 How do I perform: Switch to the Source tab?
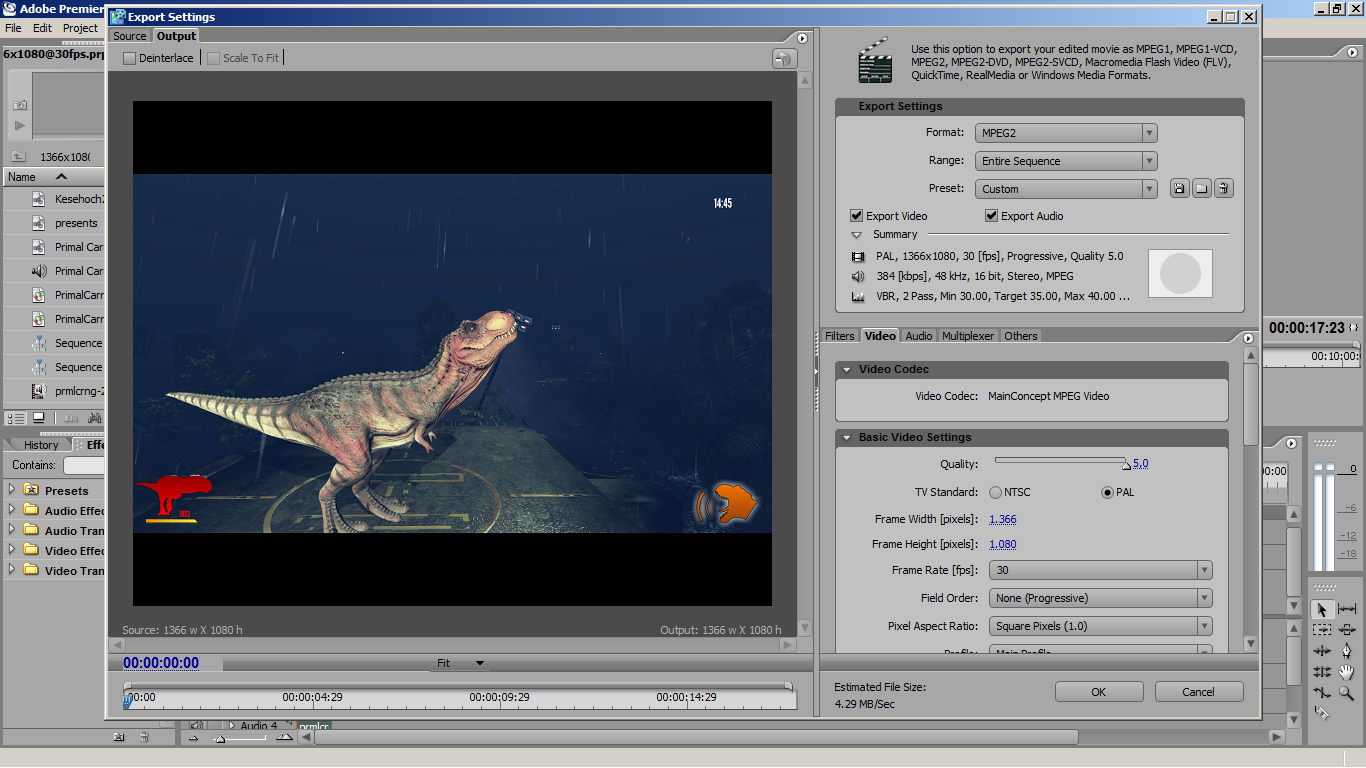[x=129, y=36]
